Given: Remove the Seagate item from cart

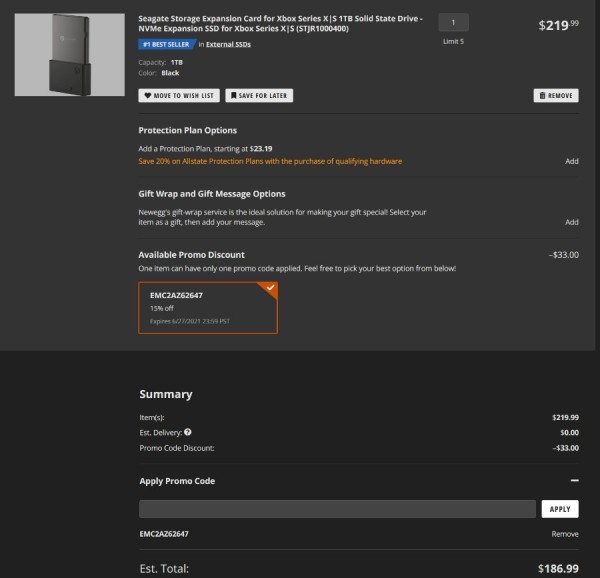Looking at the screenshot, I should tap(556, 95).
